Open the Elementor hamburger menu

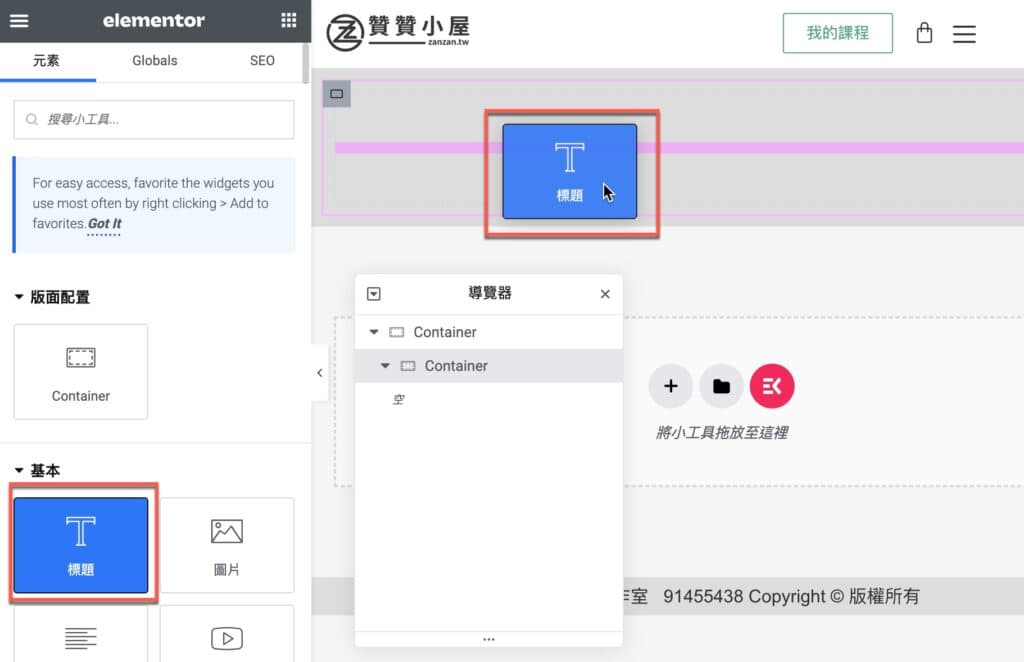click(x=19, y=20)
